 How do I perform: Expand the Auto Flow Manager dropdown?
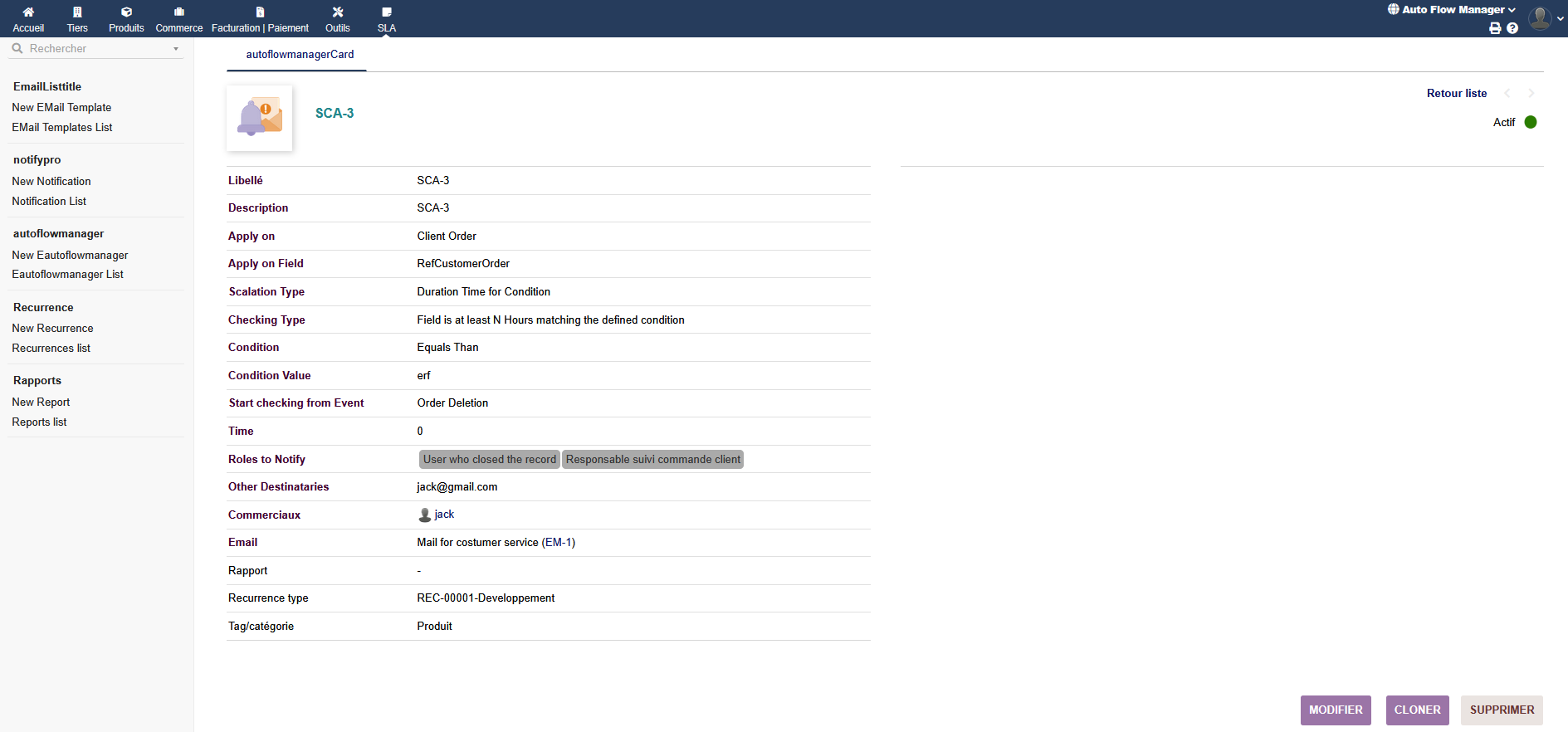[x=1452, y=10]
